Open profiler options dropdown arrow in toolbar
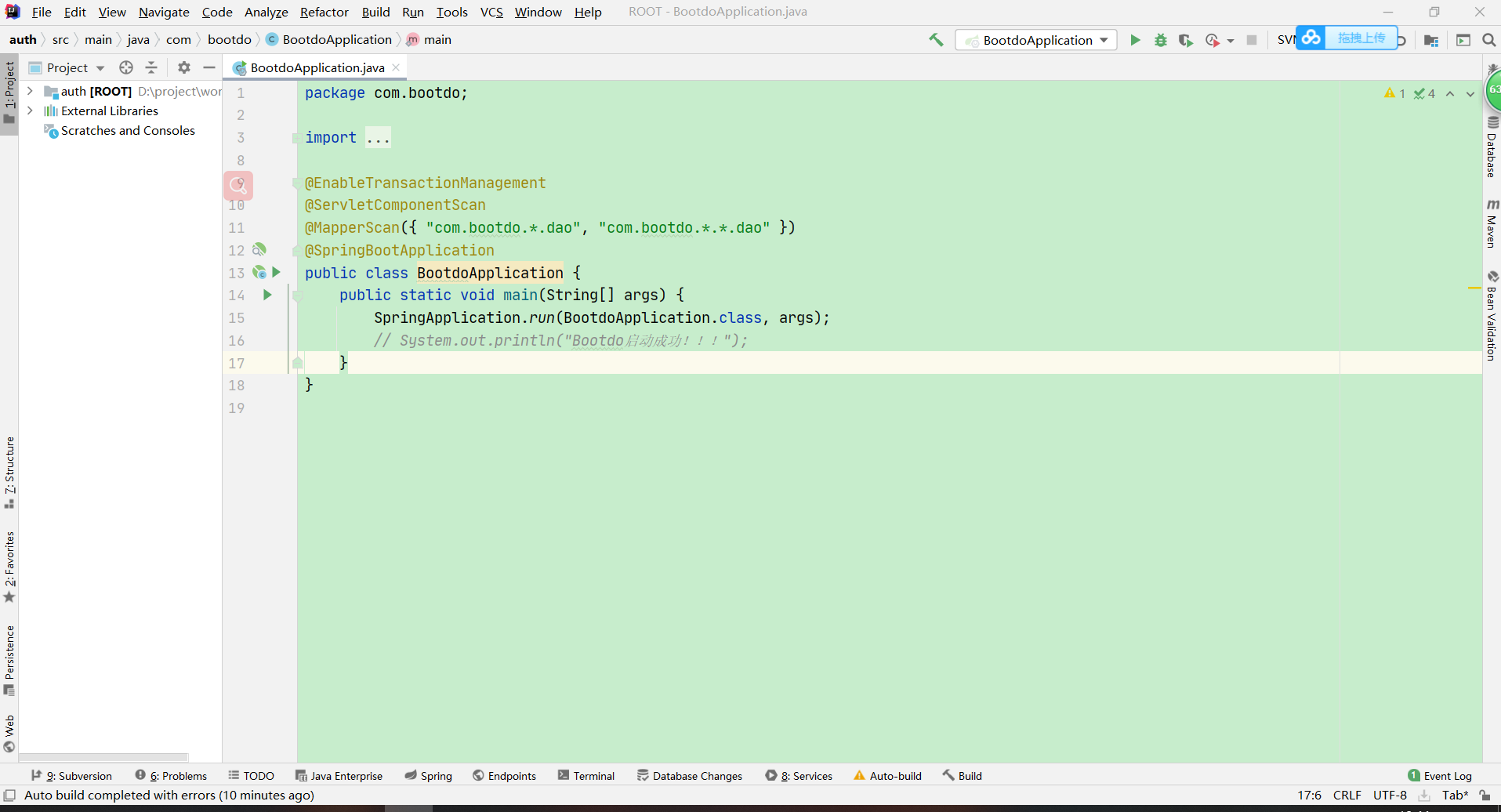 (1231, 41)
